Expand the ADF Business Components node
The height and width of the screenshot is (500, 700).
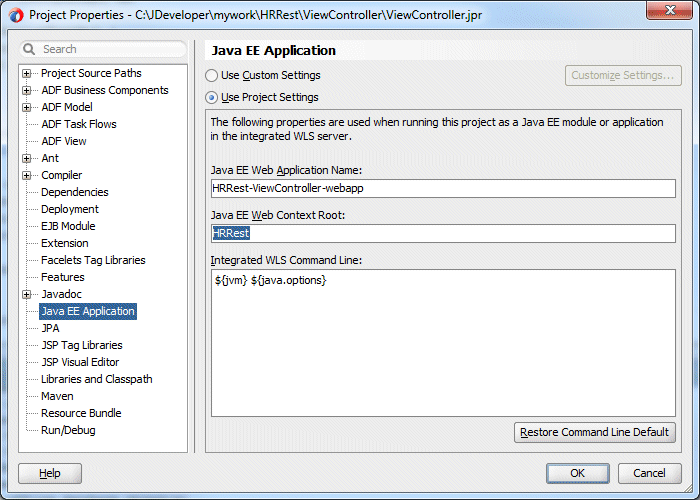pos(27,90)
